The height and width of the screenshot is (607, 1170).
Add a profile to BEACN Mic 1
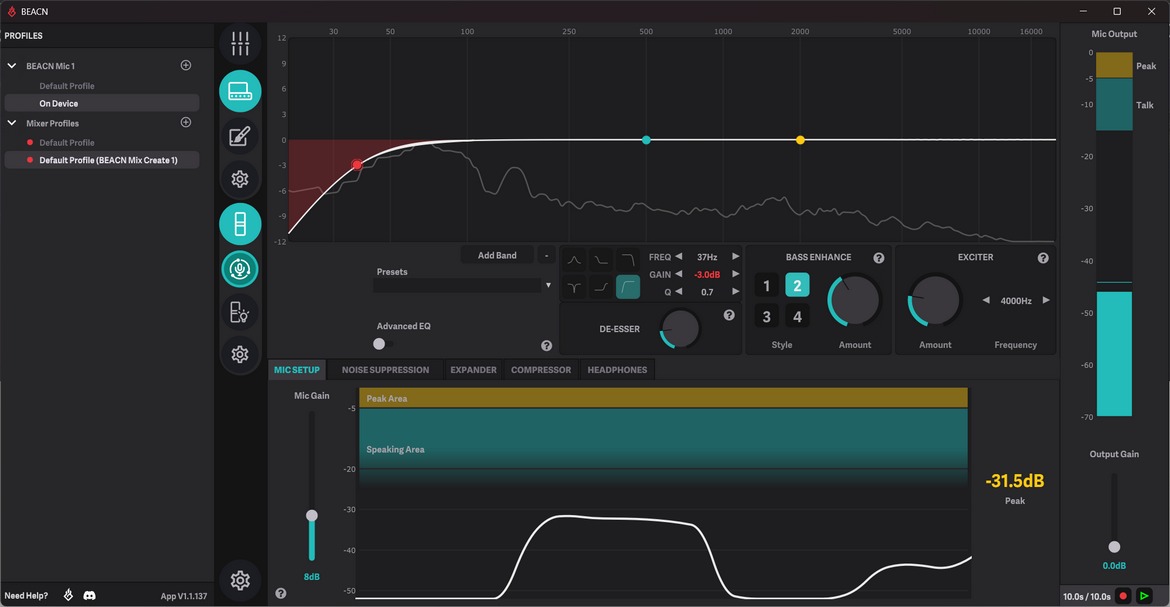(x=186, y=66)
